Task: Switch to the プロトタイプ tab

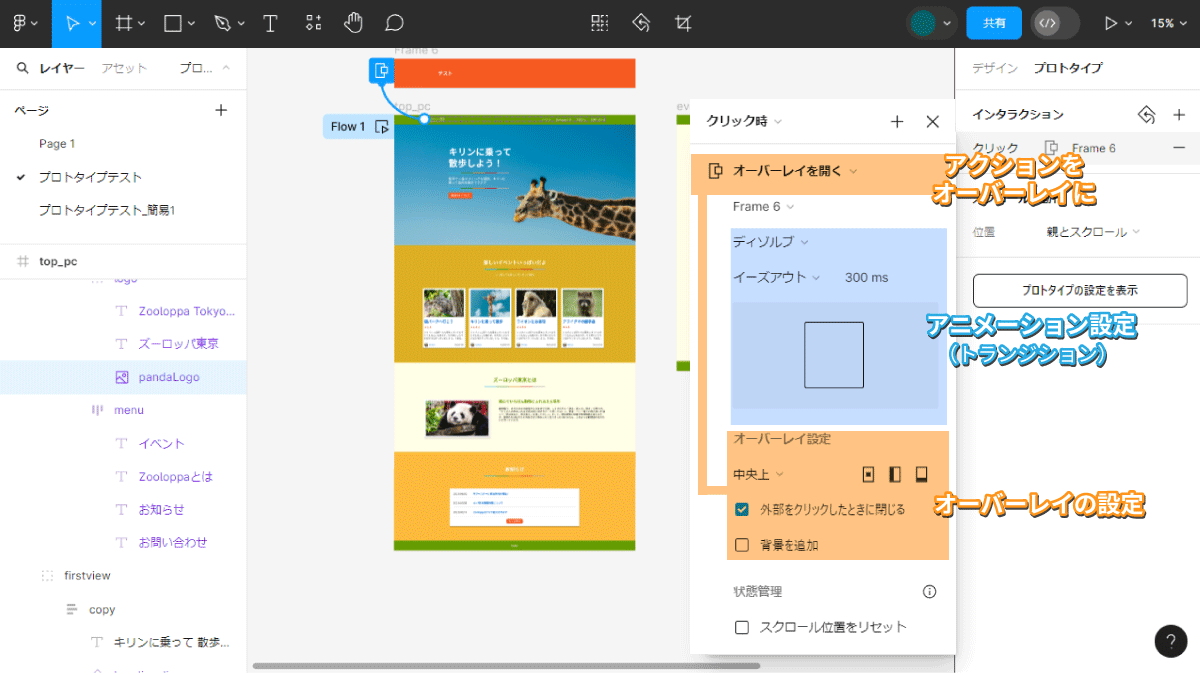Action: (x=1067, y=68)
